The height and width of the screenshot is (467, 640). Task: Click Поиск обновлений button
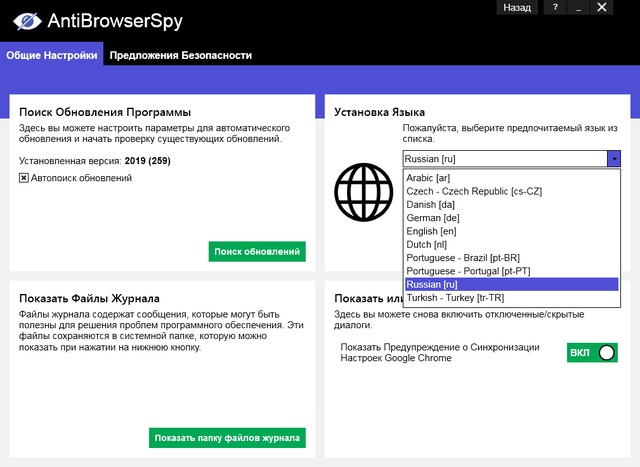pos(257,251)
